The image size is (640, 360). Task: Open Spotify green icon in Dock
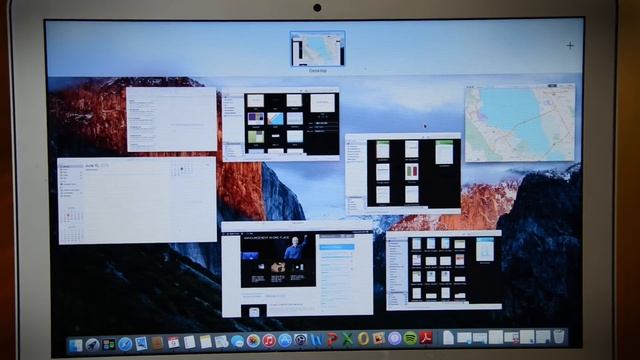click(x=410, y=338)
